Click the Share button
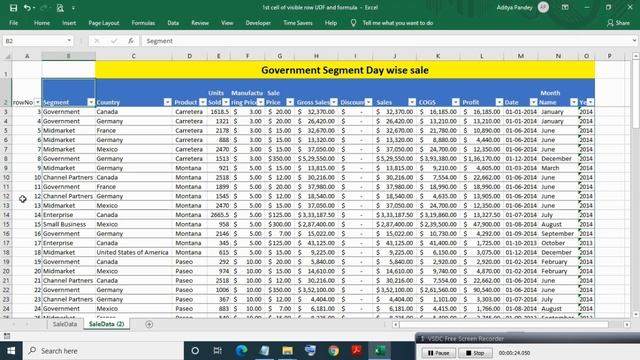This screenshot has width=640, height=360. pyautogui.click(x=618, y=23)
